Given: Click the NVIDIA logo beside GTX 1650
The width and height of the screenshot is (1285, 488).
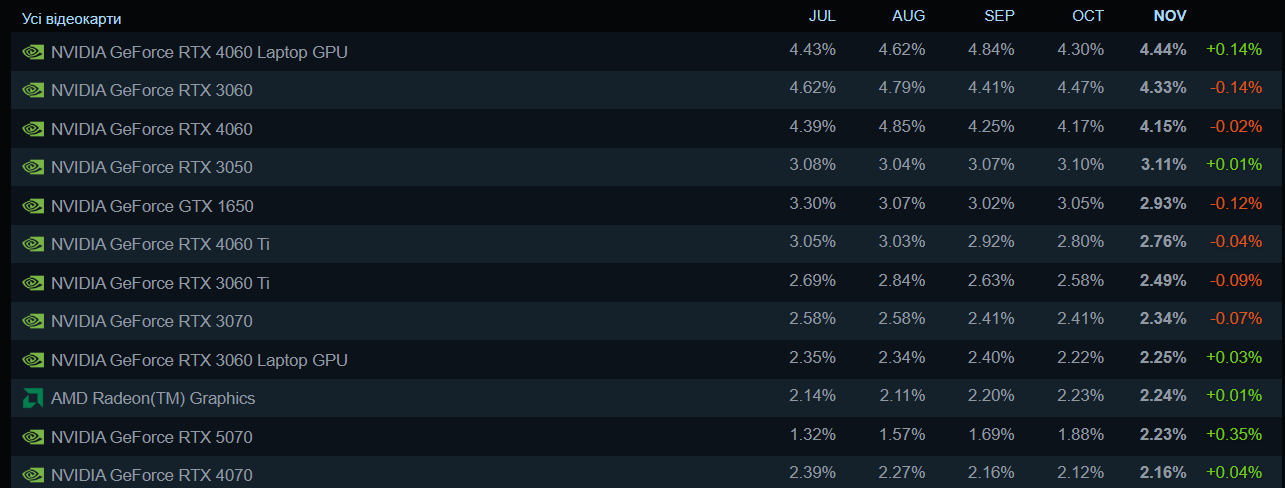Looking at the screenshot, I should (33, 206).
